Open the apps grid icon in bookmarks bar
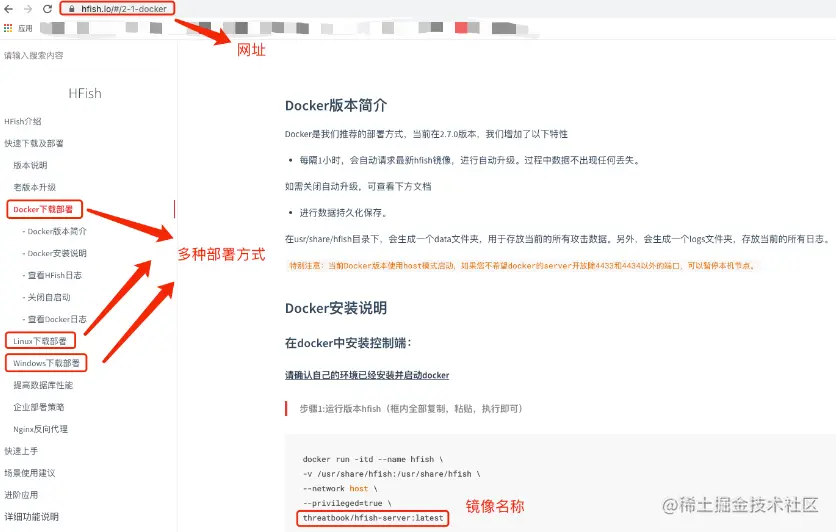The height and width of the screenshot is (532, 836). click(8, 28)
